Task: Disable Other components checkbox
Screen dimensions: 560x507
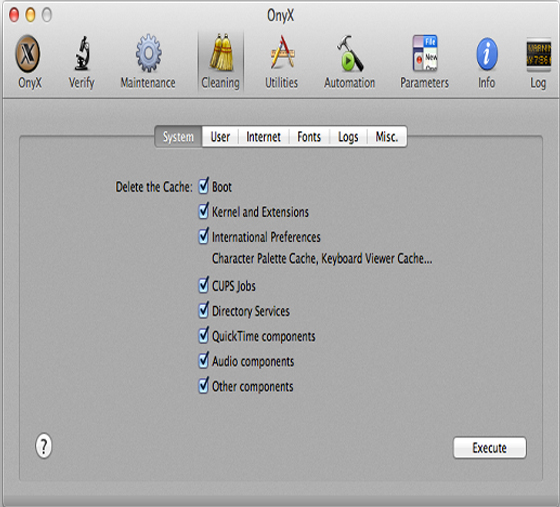Action: click(204, 385)
